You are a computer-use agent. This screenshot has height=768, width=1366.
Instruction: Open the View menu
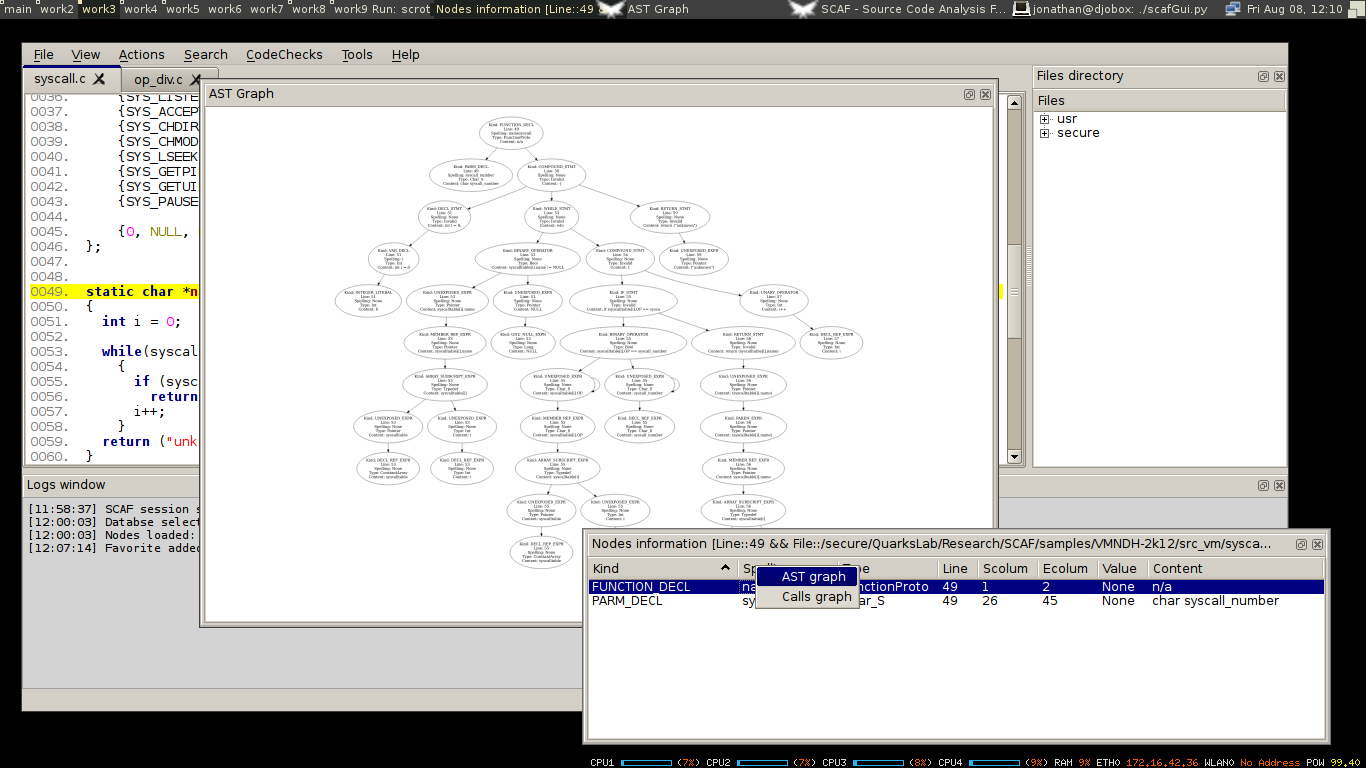86,55
